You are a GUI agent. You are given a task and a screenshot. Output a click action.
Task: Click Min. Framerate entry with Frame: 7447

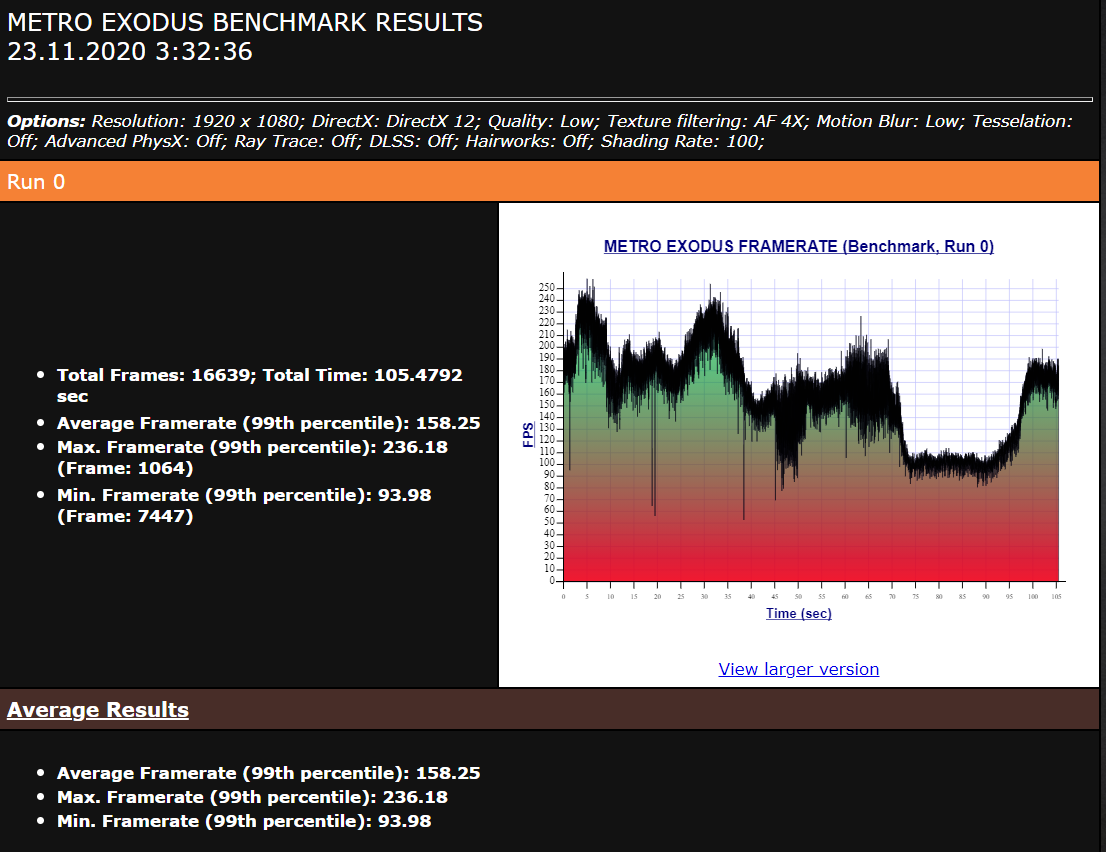243,505
